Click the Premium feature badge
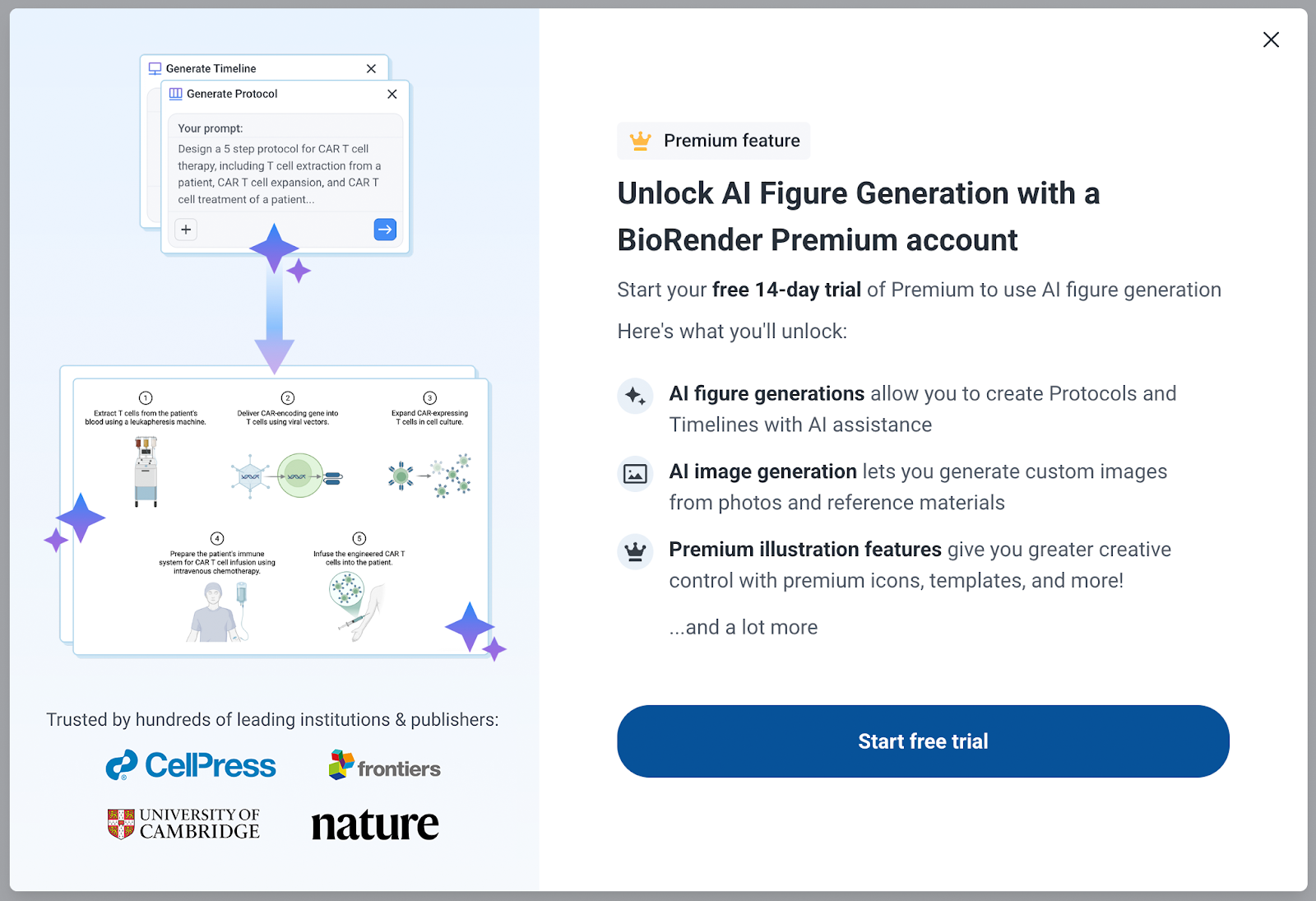The width and height of the screenshot is (1316, 901). click(714, 141)
